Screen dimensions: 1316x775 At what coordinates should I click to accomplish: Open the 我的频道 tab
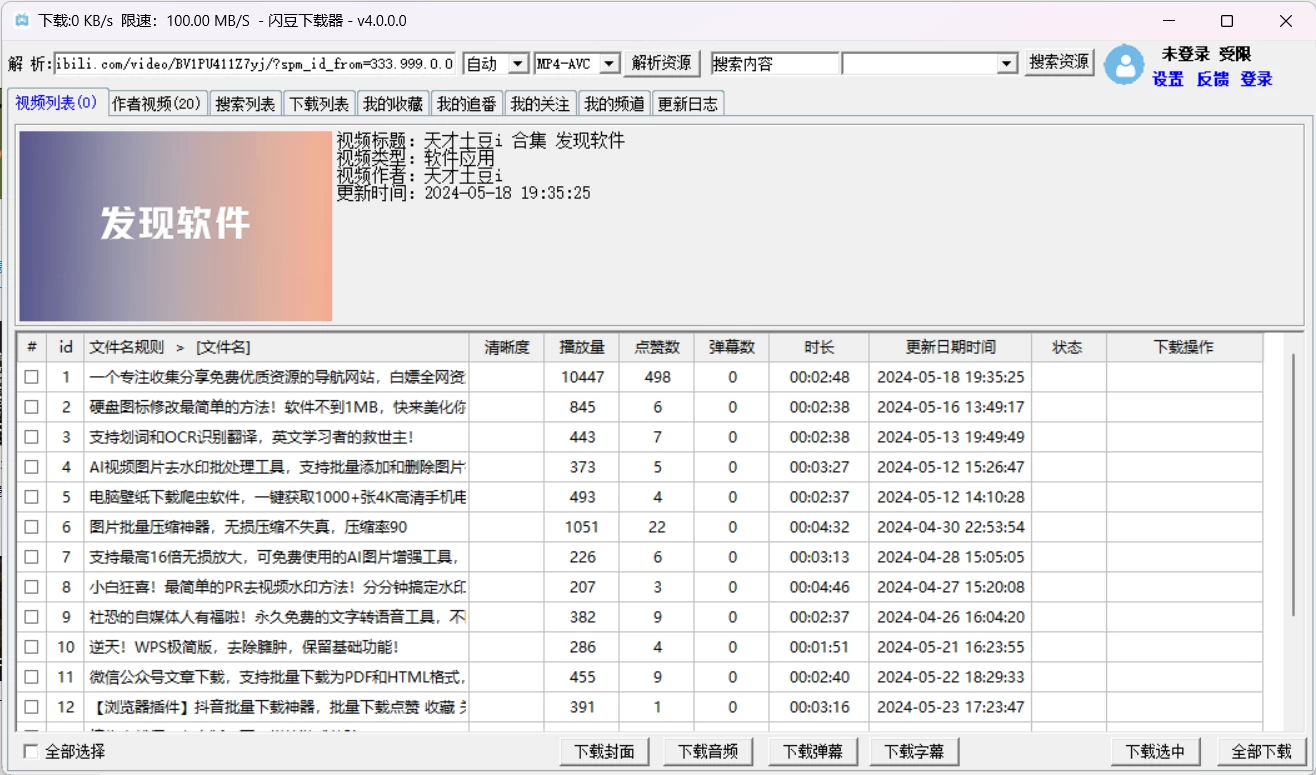pyautogui.click(x=615, y=104)
